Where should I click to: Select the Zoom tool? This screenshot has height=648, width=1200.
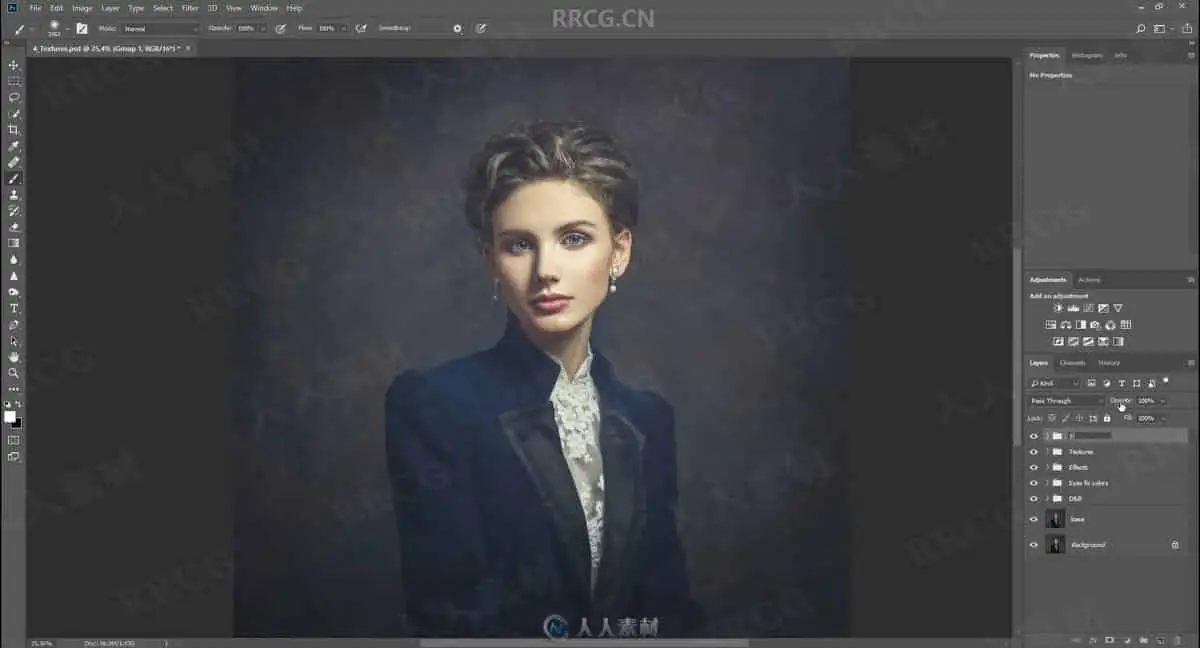coord(14,372)
